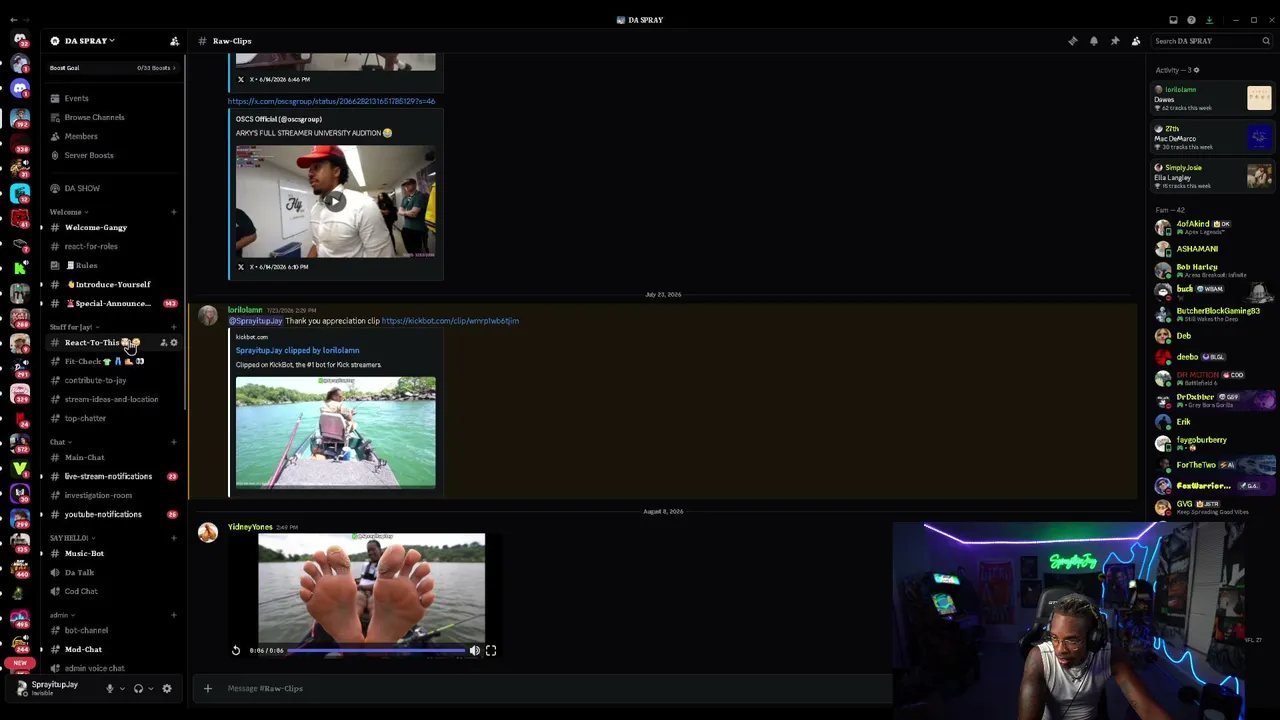Open the Inbox icon in title bar
Image resolution: width=1280 pixels, height=720 pixels.
[x=1173, y=20]
